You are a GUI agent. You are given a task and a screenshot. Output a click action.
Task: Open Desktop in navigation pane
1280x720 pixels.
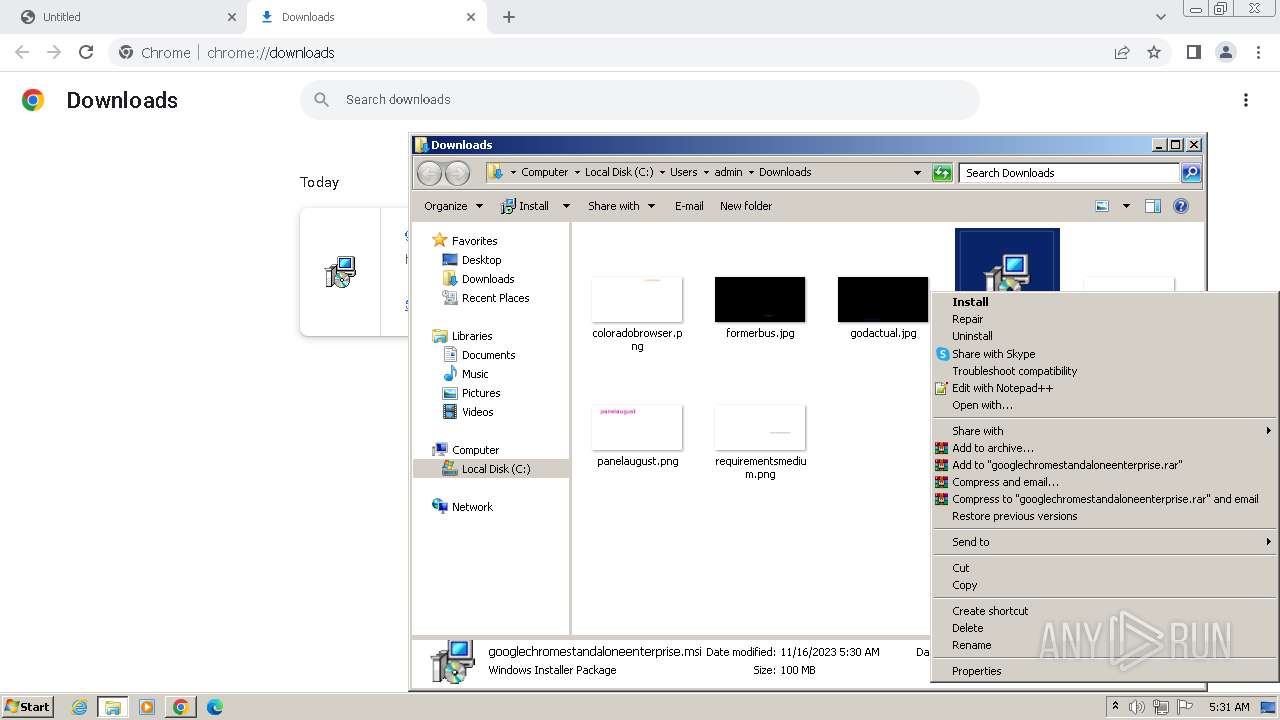[481, 260]
